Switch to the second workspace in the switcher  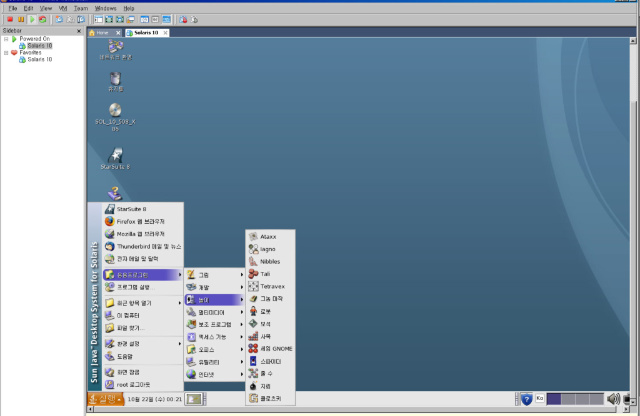click(x=568, y=399)
